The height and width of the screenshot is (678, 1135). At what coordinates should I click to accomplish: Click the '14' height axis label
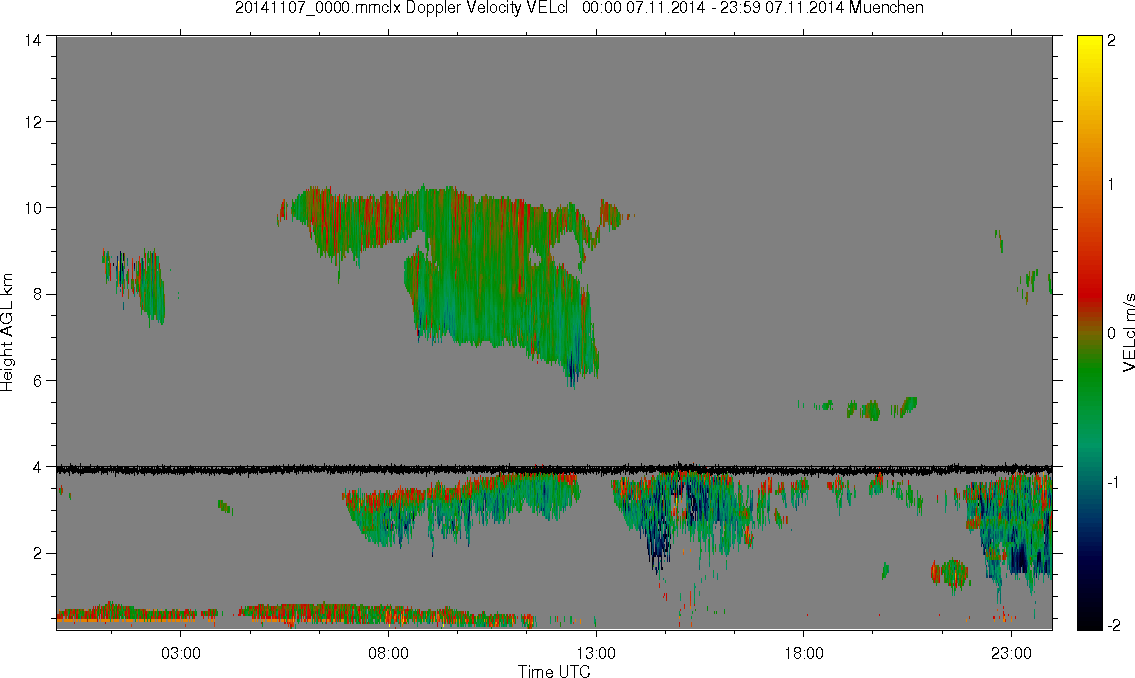click(x=33, y=41)
